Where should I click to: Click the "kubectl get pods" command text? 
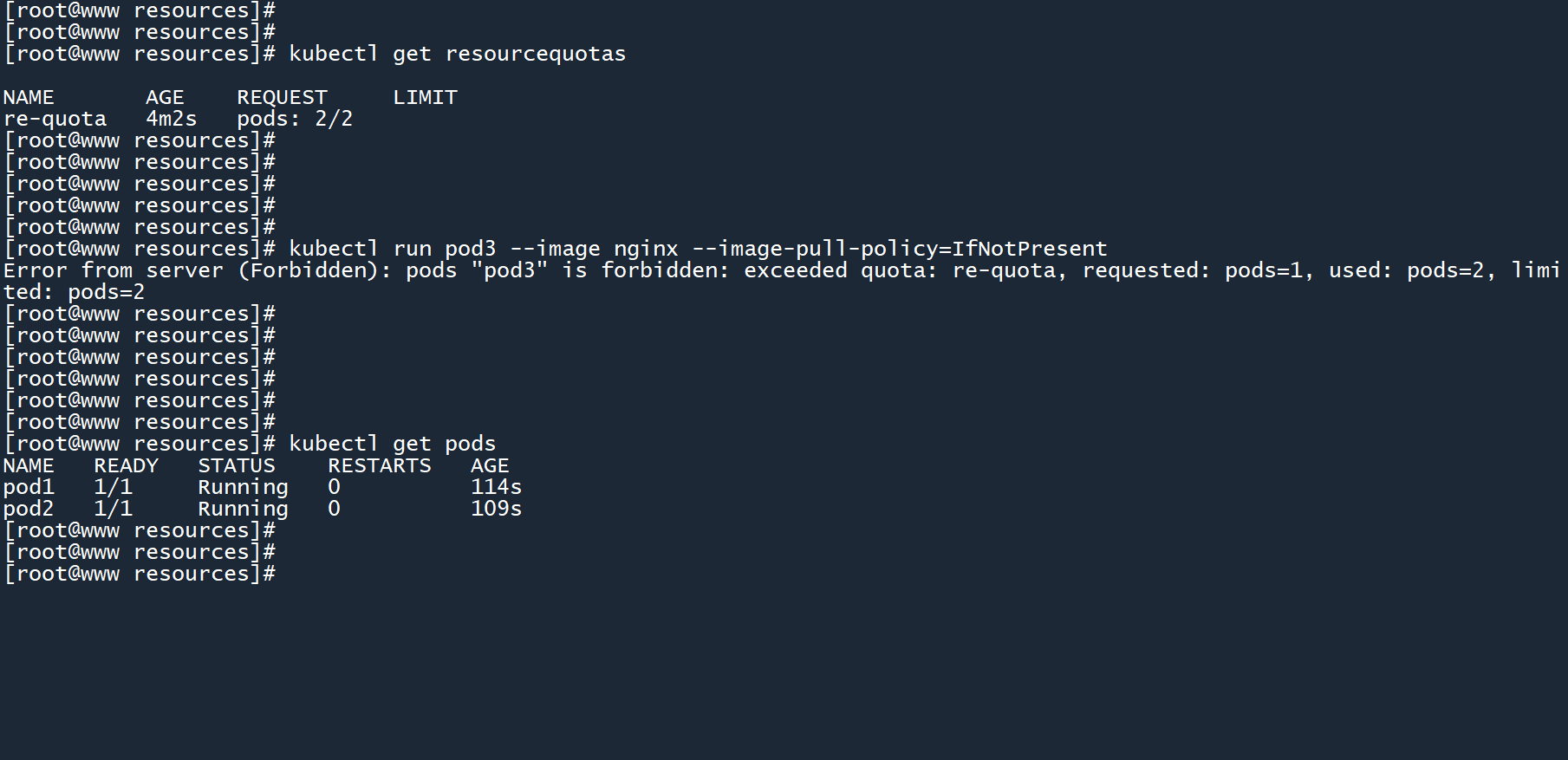[392, 444]
